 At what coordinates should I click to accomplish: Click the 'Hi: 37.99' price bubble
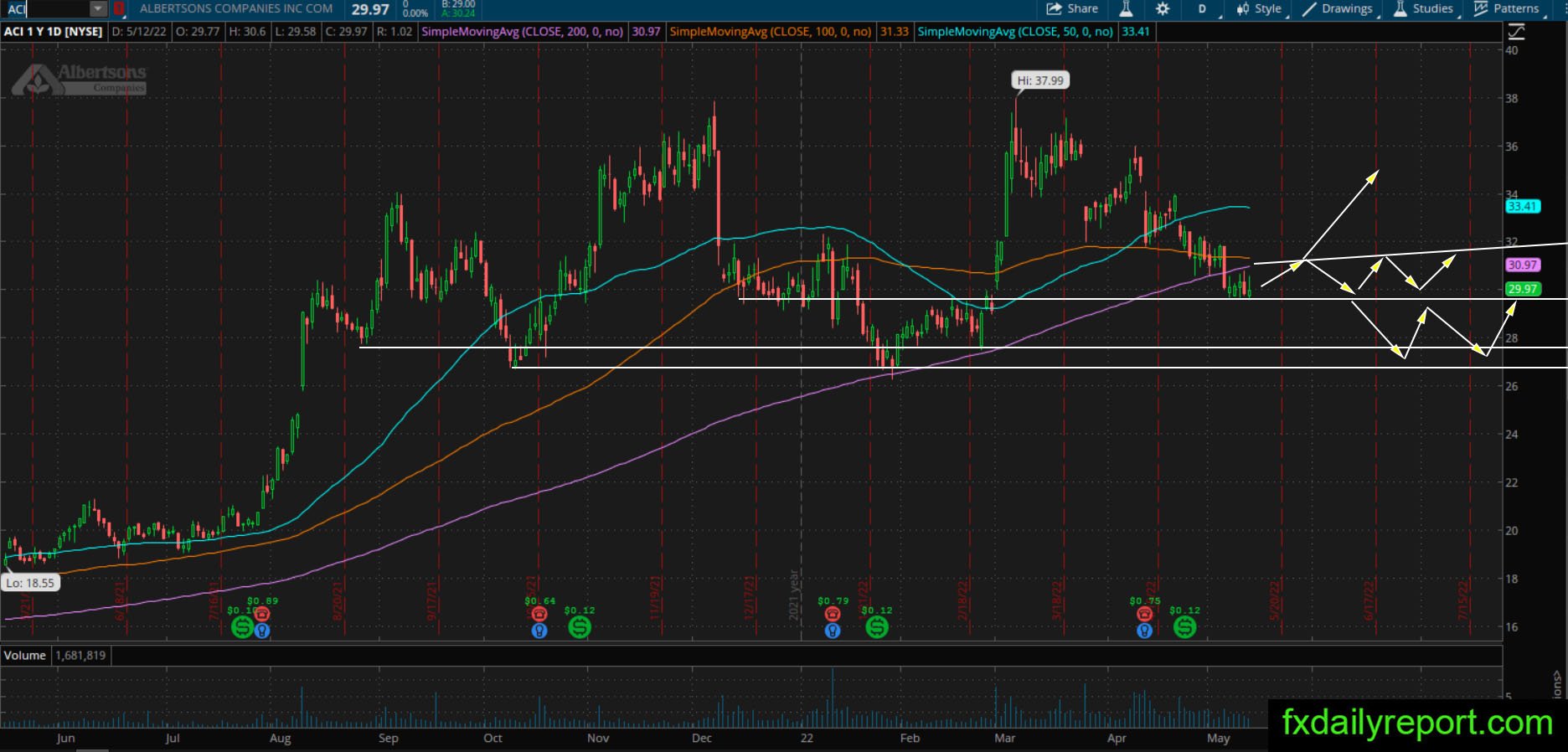tap(1040, 80)
